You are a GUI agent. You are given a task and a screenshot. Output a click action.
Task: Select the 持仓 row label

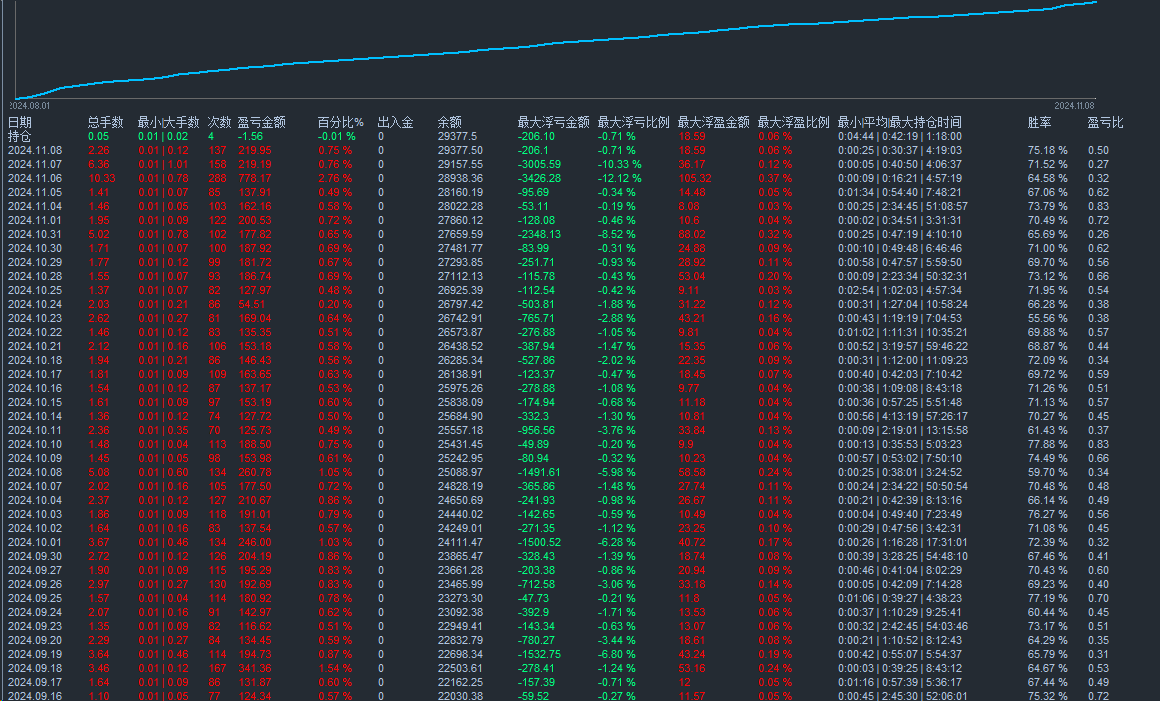pos(20,136)
